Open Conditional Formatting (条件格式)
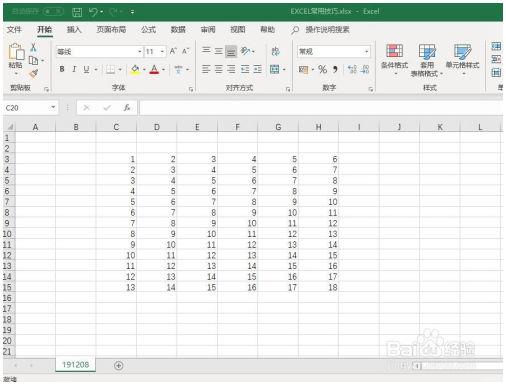The width and height of the screenshot is (506, 385). [394, 58]
